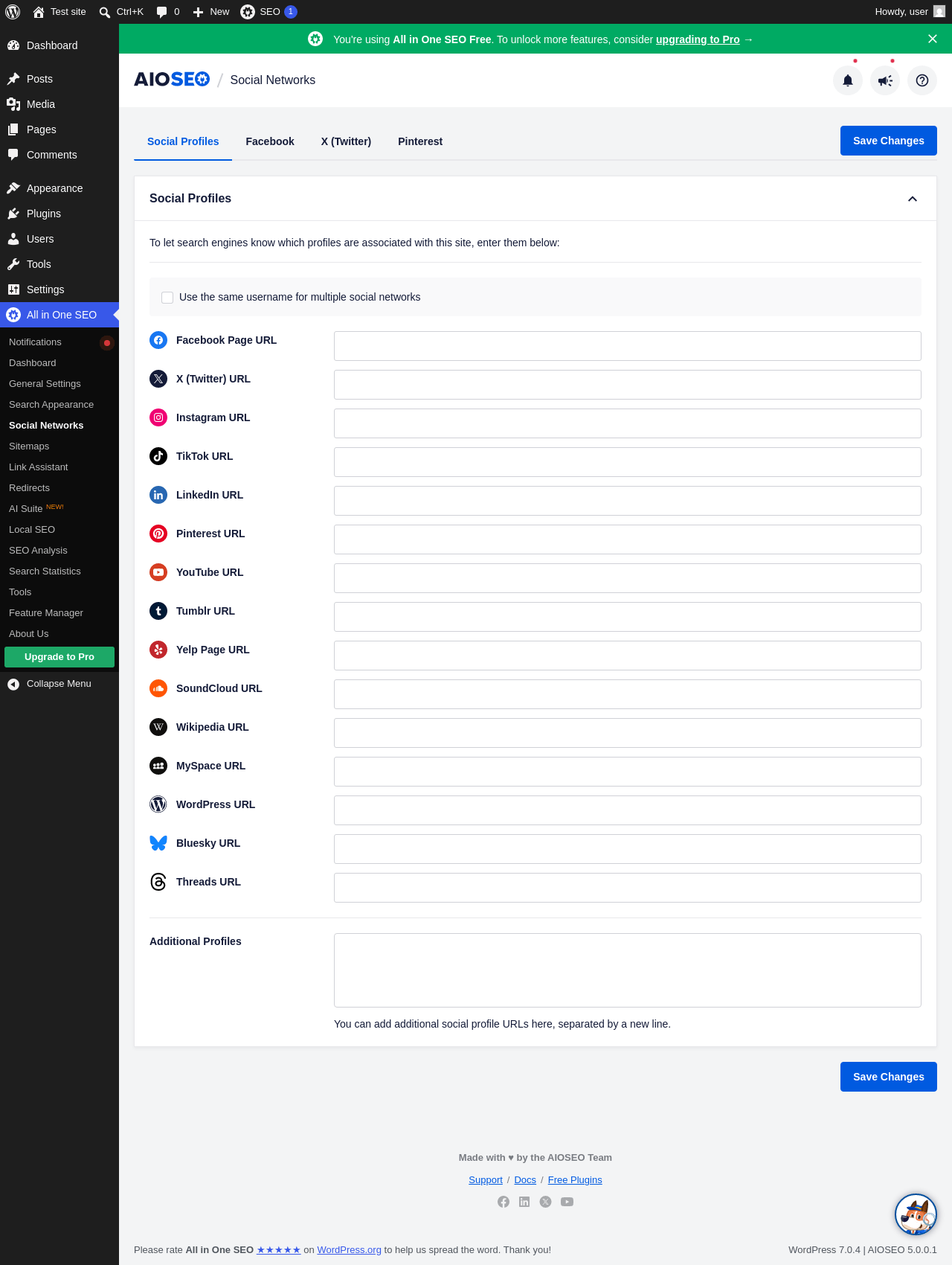Viewport: 952px width, 1265px height.
Task: Open the Support footer link
Action: (486, 1180)
